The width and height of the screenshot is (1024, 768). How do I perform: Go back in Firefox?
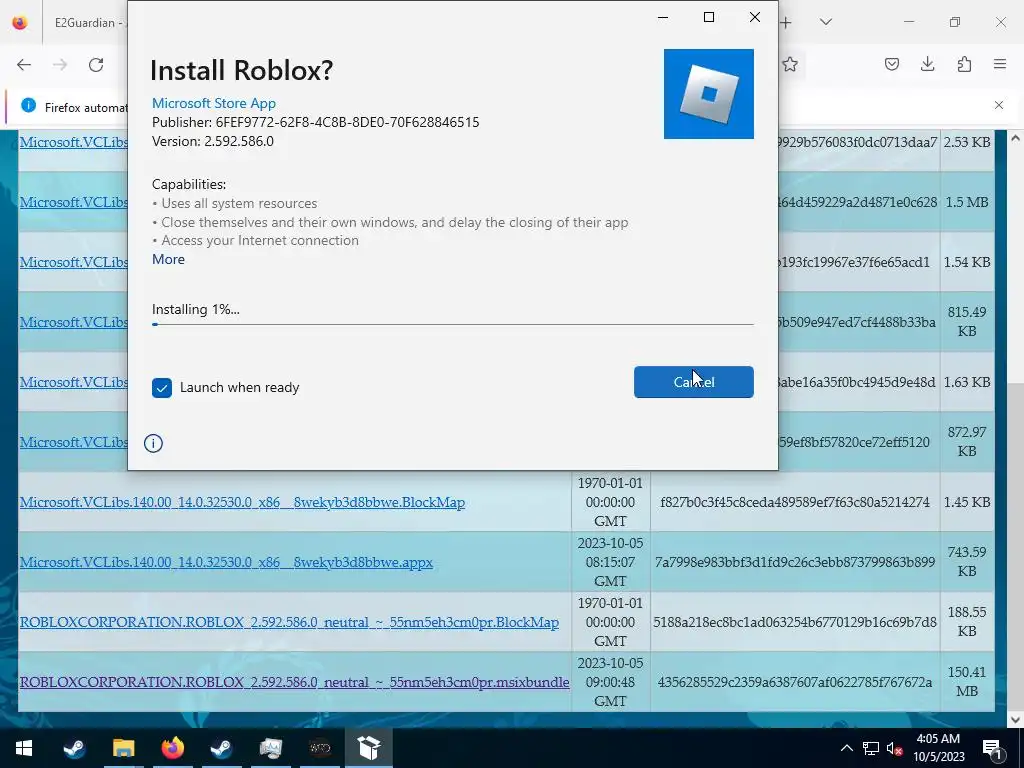click(24, 65)
